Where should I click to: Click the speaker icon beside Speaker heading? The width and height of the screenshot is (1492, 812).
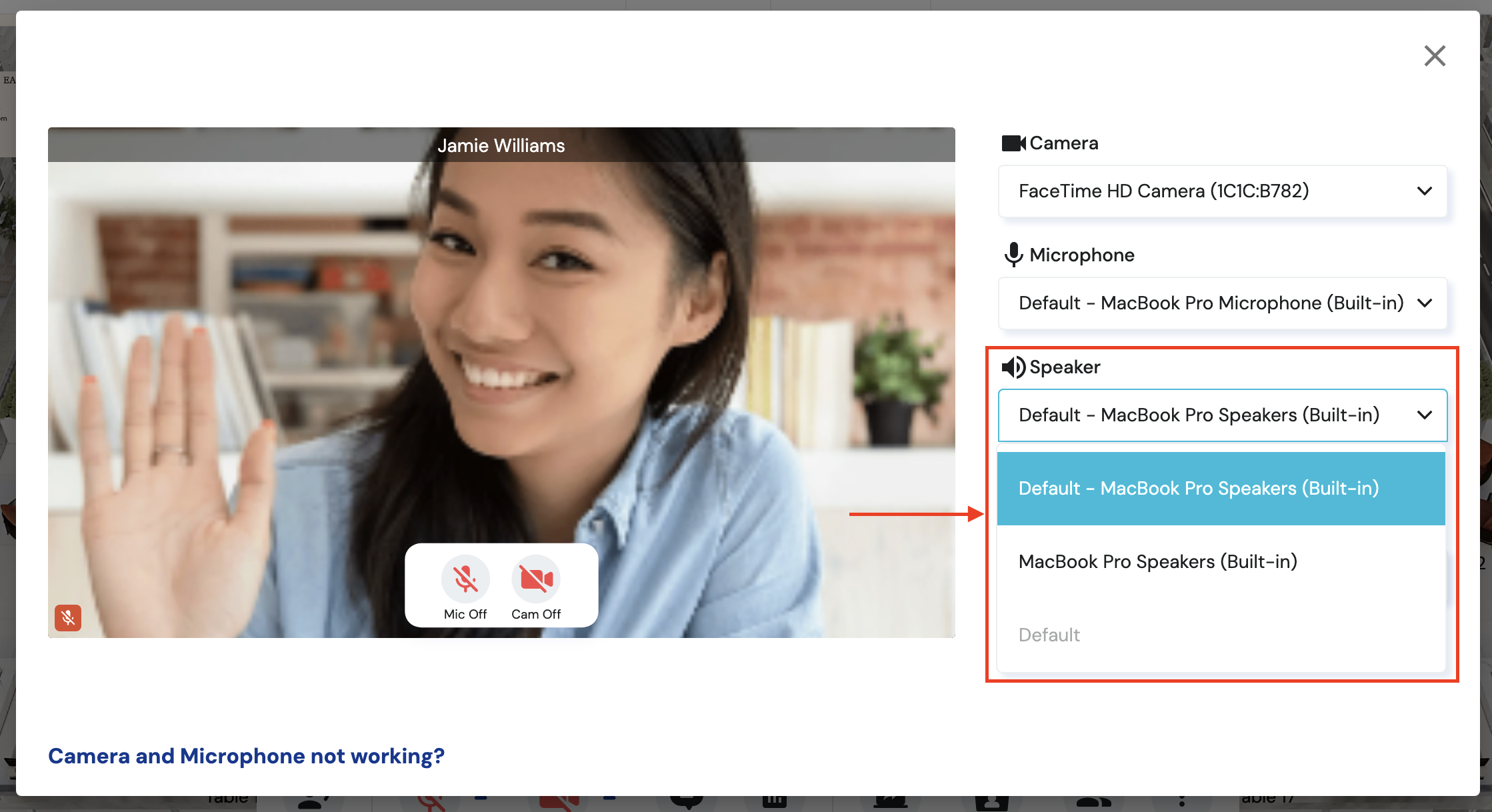coord(1013,367)
